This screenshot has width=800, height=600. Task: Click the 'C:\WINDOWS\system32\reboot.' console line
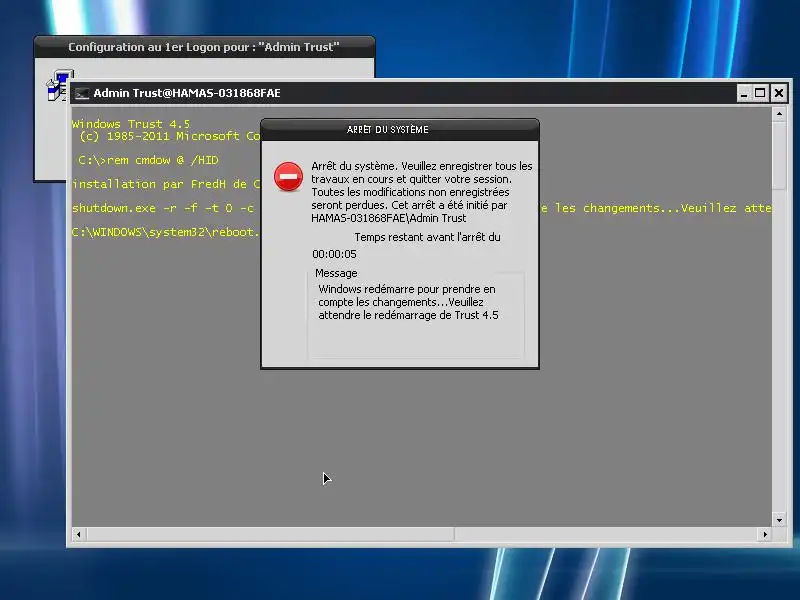[x=166, y=232]
